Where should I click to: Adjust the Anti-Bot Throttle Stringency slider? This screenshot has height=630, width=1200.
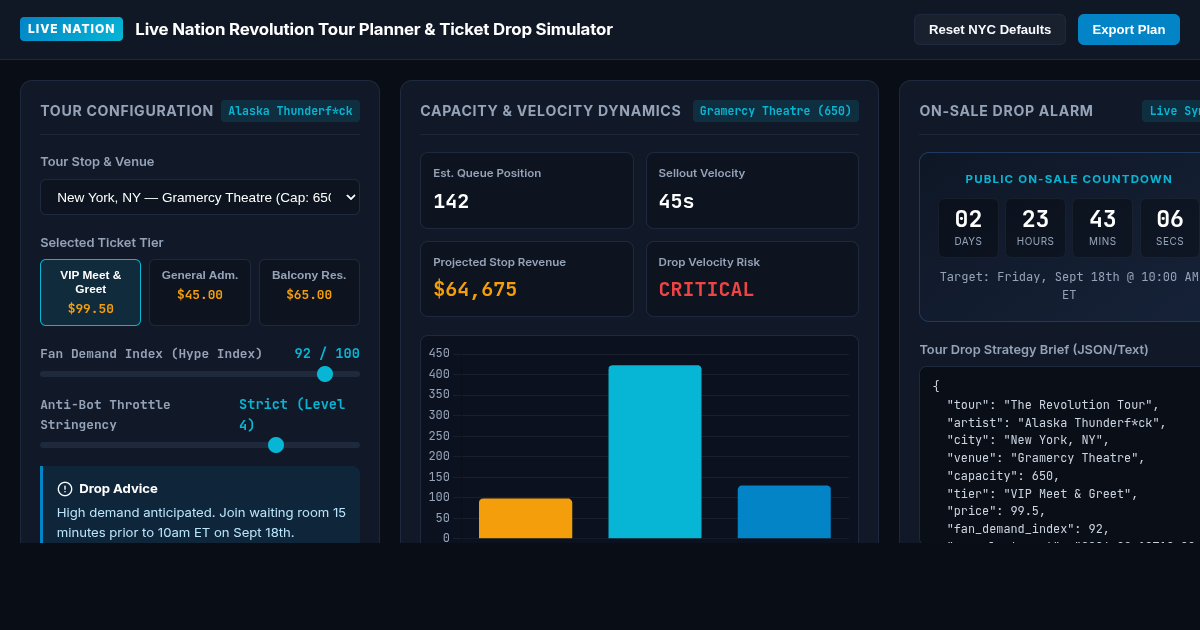[x=200, y=445]
